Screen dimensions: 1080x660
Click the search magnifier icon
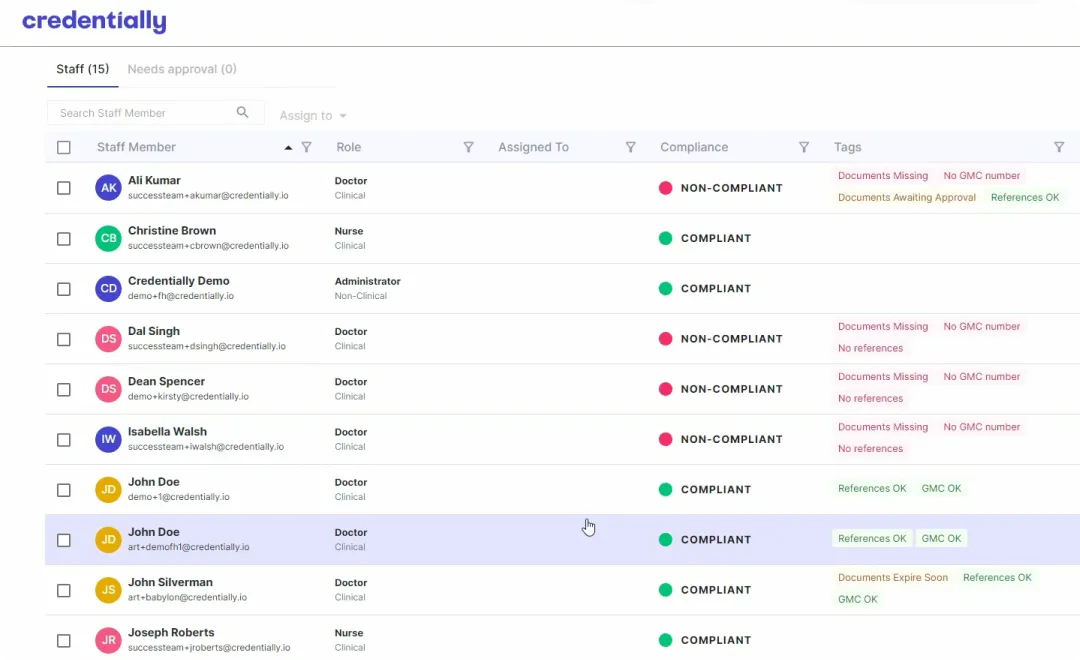tap(242, 113)
